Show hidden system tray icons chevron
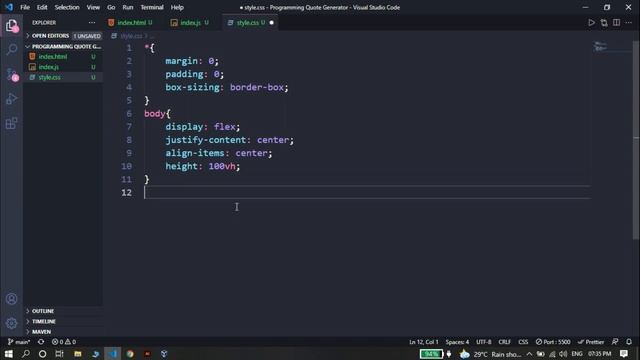The width and height of the screenshot is (640, 360). (529, 354)
